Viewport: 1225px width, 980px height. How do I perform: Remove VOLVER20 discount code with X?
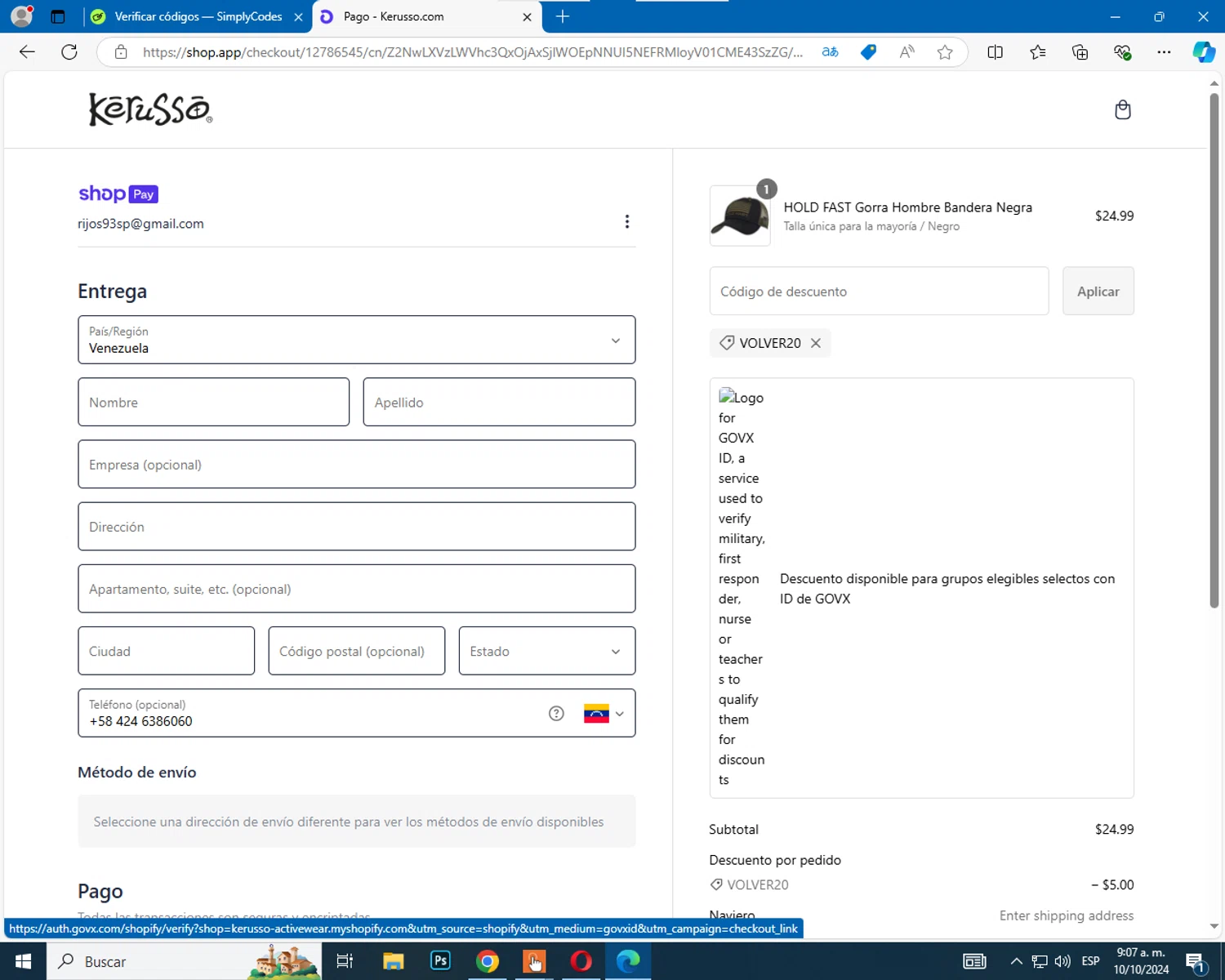pyautogui.click(x=816, y=343)
